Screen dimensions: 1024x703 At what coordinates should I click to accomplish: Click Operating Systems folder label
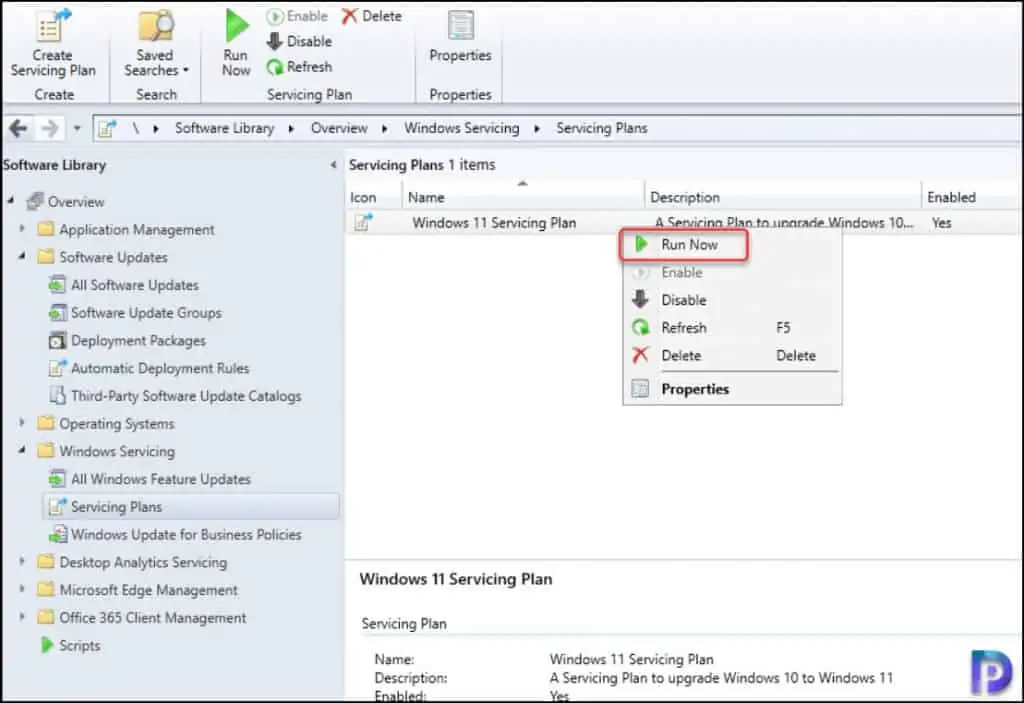(117, 424)
